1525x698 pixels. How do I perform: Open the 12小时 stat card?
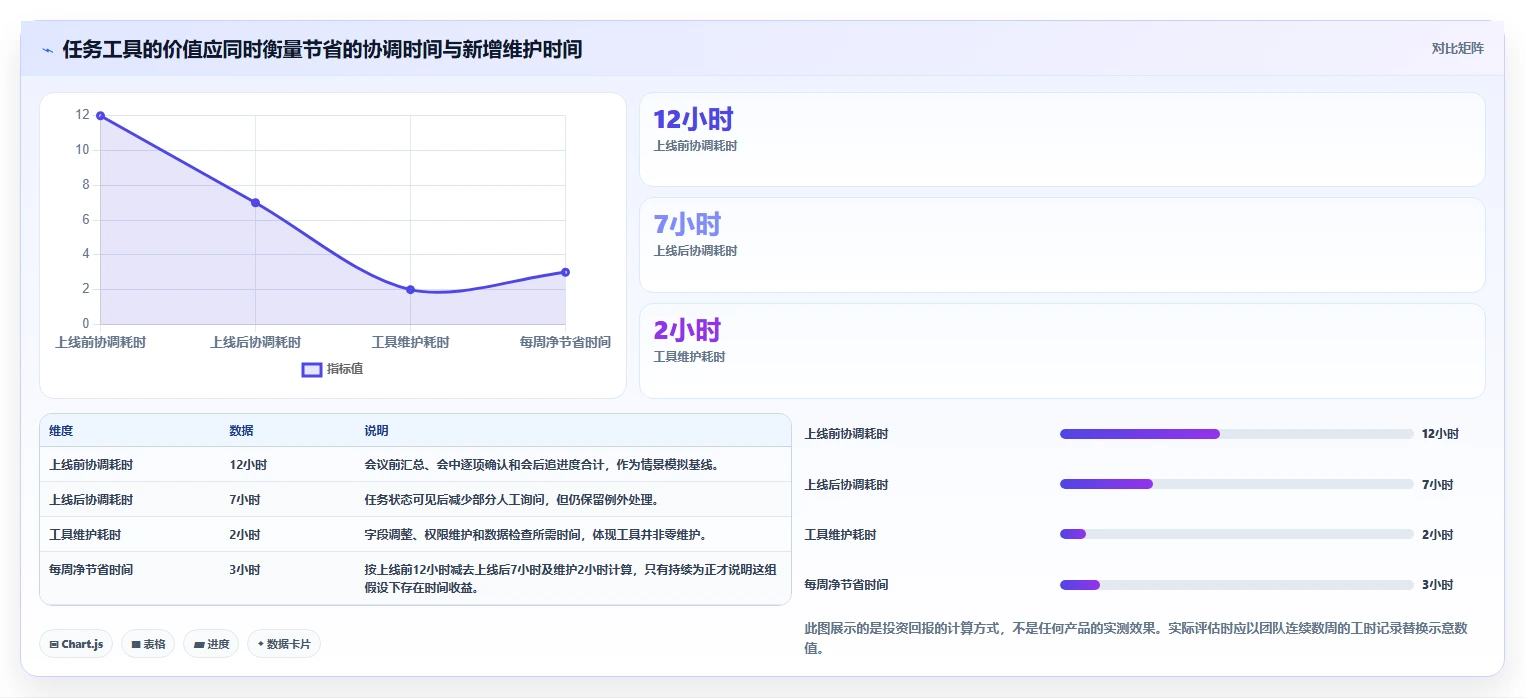(x=1062, y=140)
